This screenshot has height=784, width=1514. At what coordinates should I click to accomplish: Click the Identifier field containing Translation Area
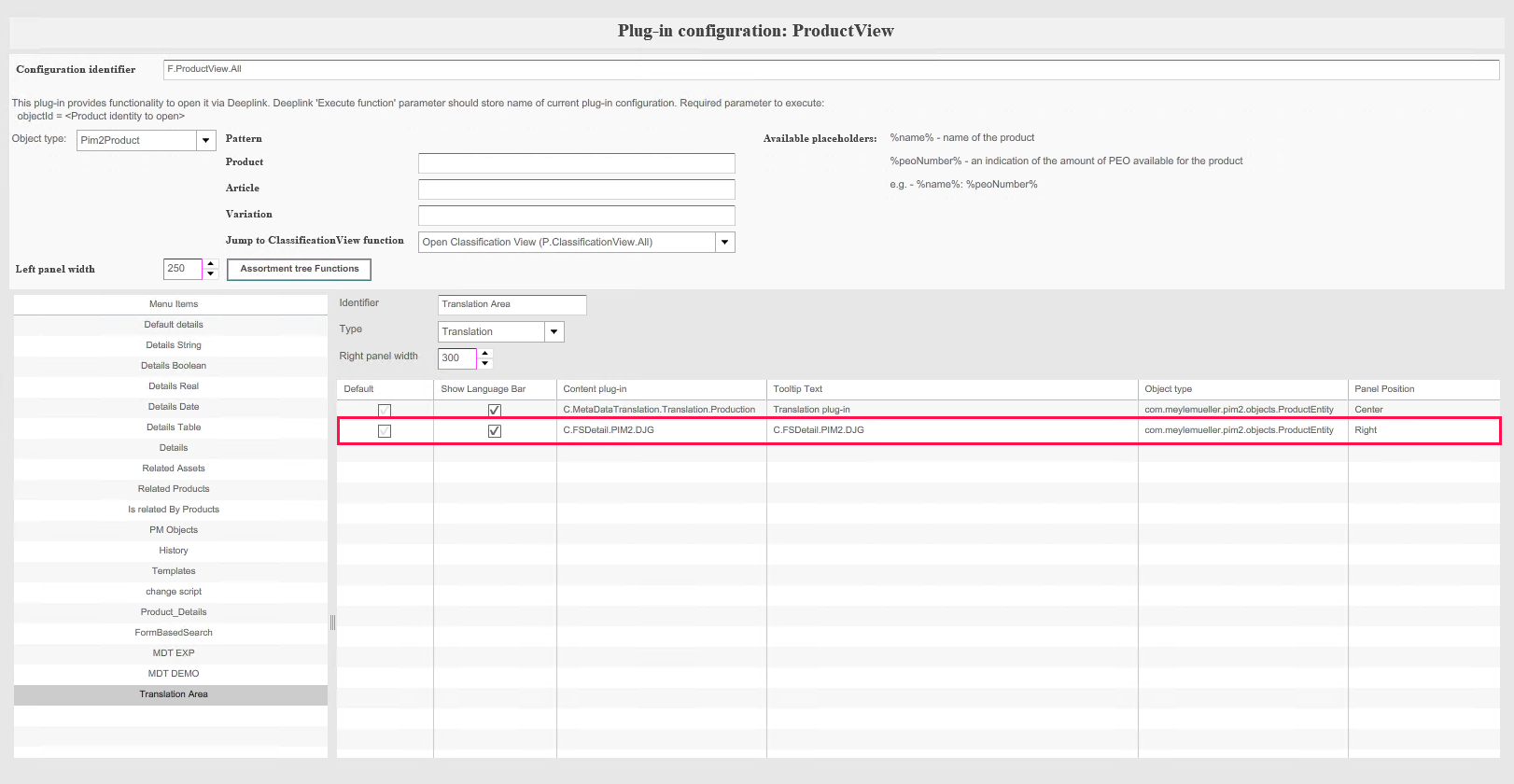[512, 304]
